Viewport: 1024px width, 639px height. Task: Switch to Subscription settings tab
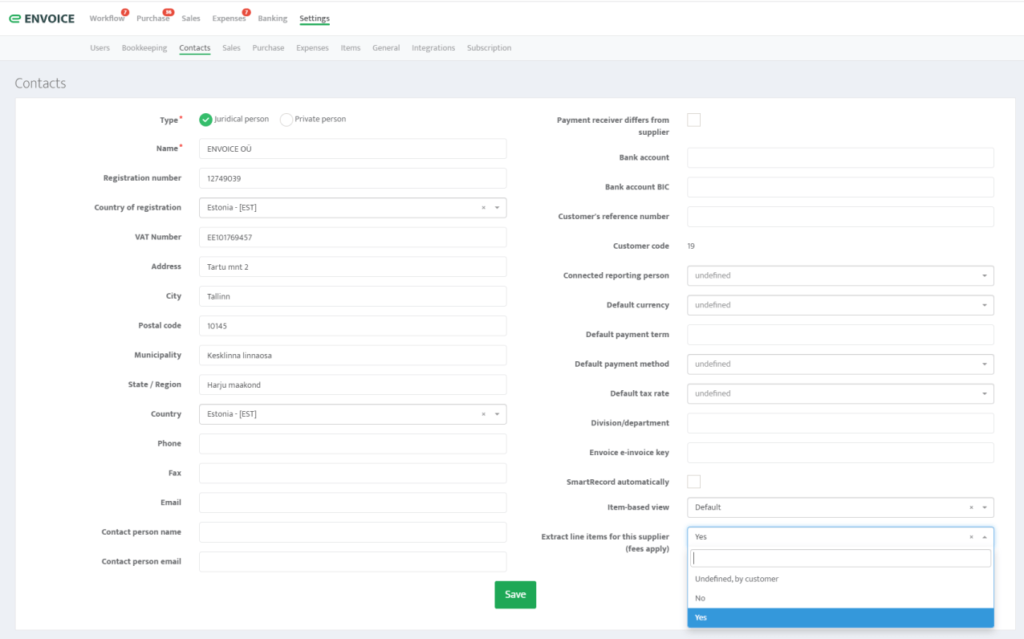click(x=489, y=48)
